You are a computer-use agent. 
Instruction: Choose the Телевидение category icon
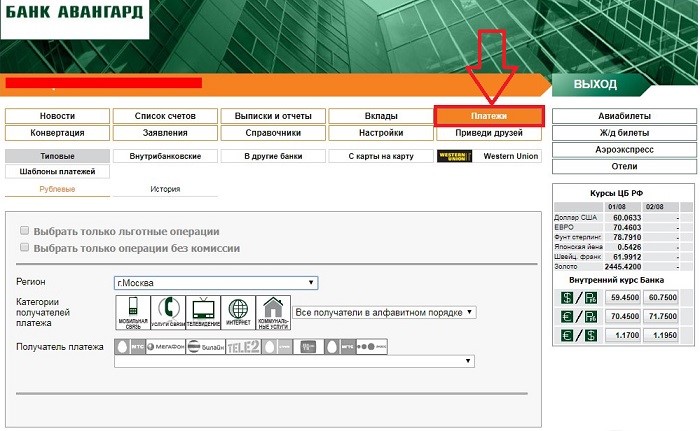coord(203,312)
